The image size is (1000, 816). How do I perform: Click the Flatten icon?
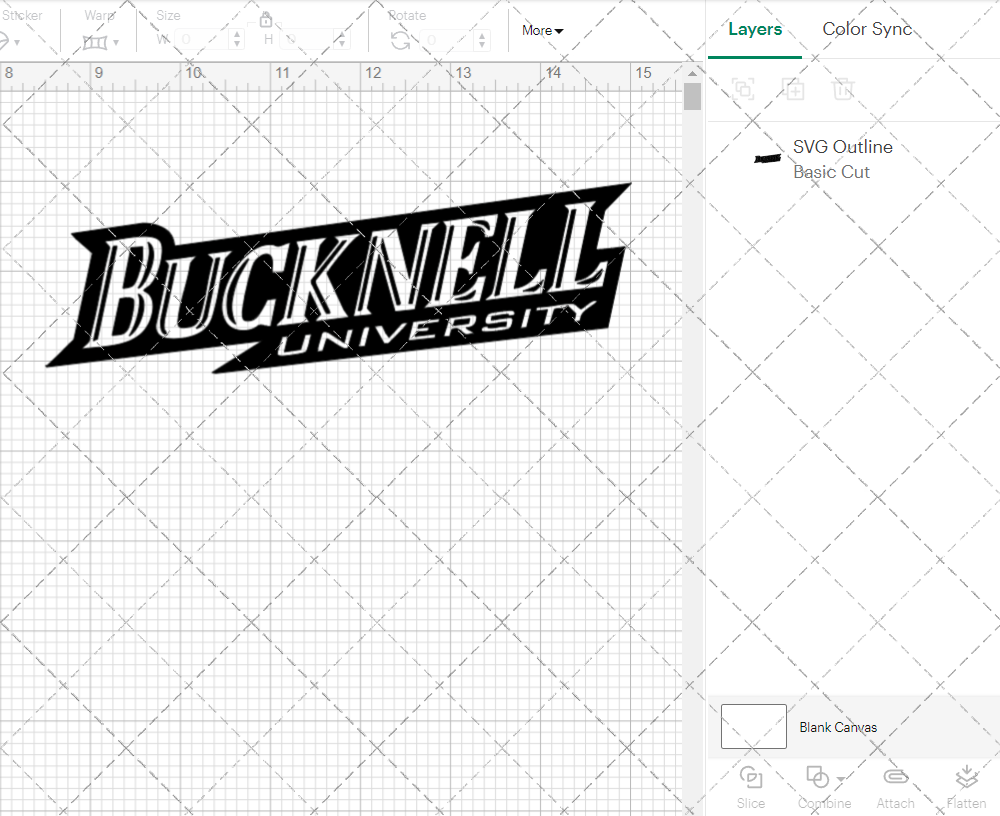(x=966, y=777)
